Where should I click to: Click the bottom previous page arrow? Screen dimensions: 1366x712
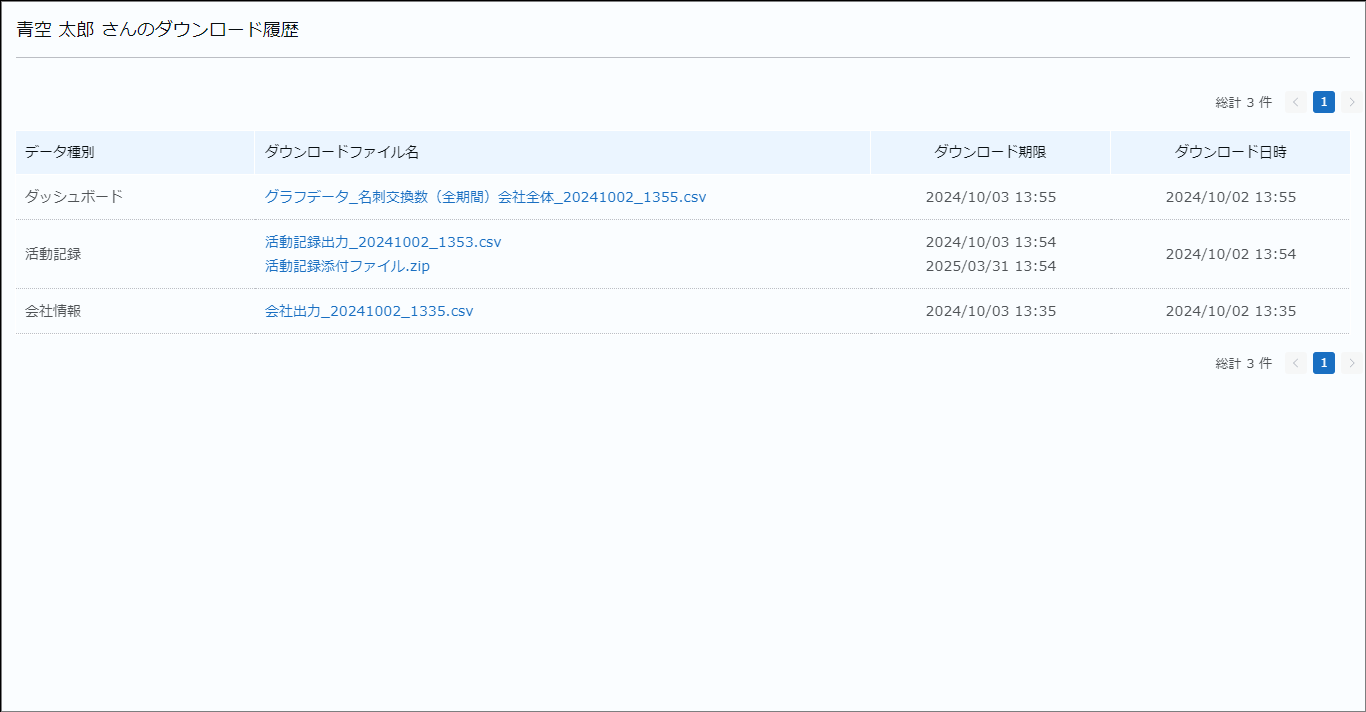coord(1295,363)
